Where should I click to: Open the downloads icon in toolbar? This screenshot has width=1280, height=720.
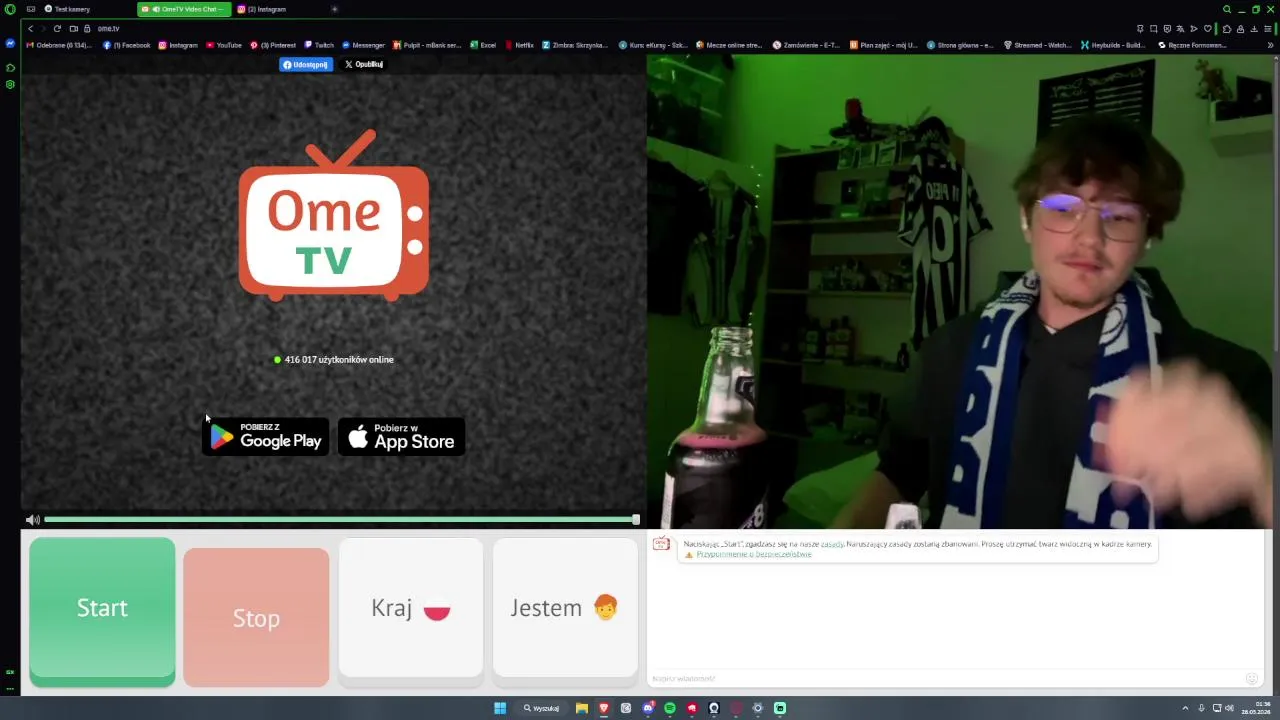(1254, 28)
